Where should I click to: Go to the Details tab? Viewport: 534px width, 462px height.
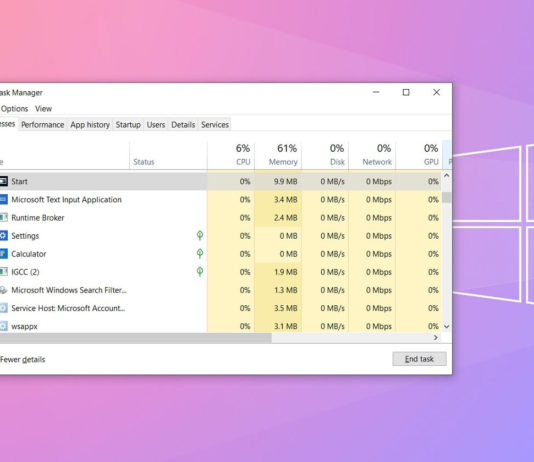click(183, 125)
